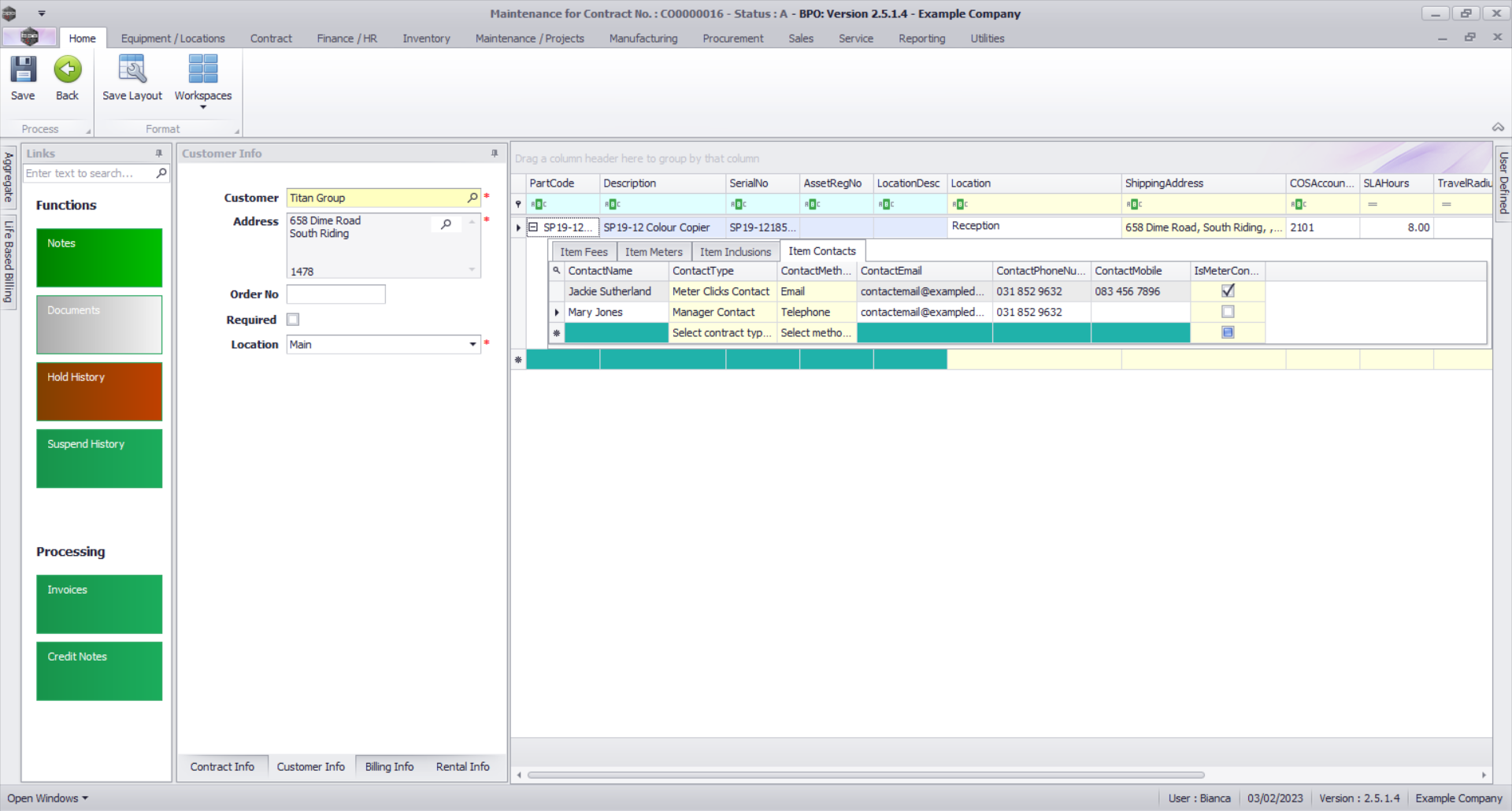The image size is (1512, 811).
Task: Open the Workspaces icon menu
Action: (202, 78)
